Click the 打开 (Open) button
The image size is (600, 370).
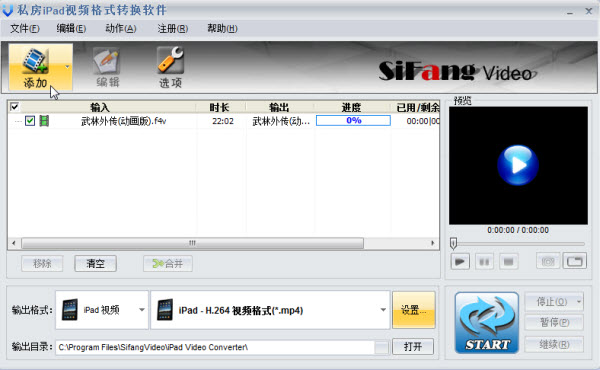click(x=413, y=347)
